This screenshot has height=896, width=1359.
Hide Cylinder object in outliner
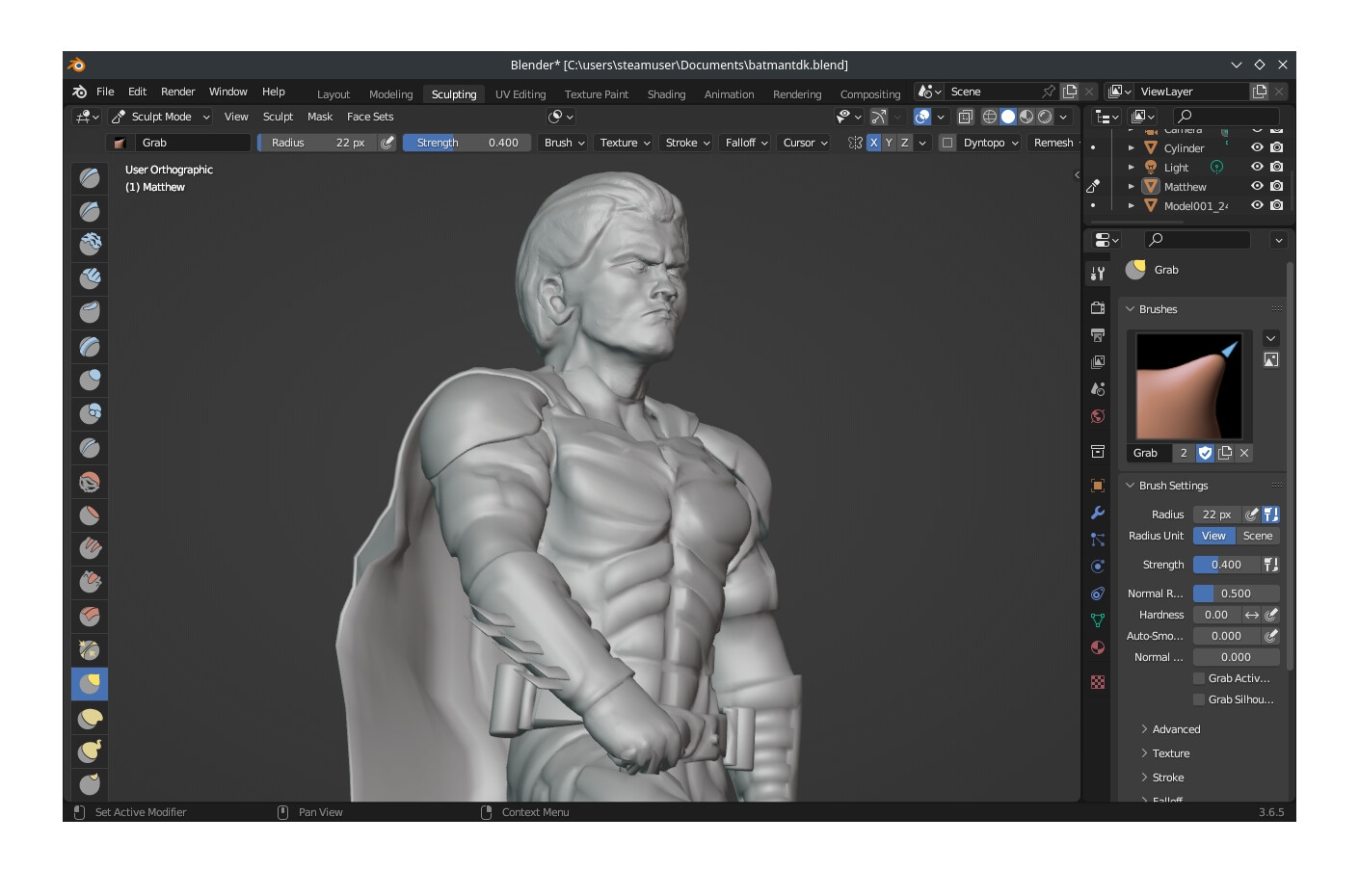click(1257, 147)
